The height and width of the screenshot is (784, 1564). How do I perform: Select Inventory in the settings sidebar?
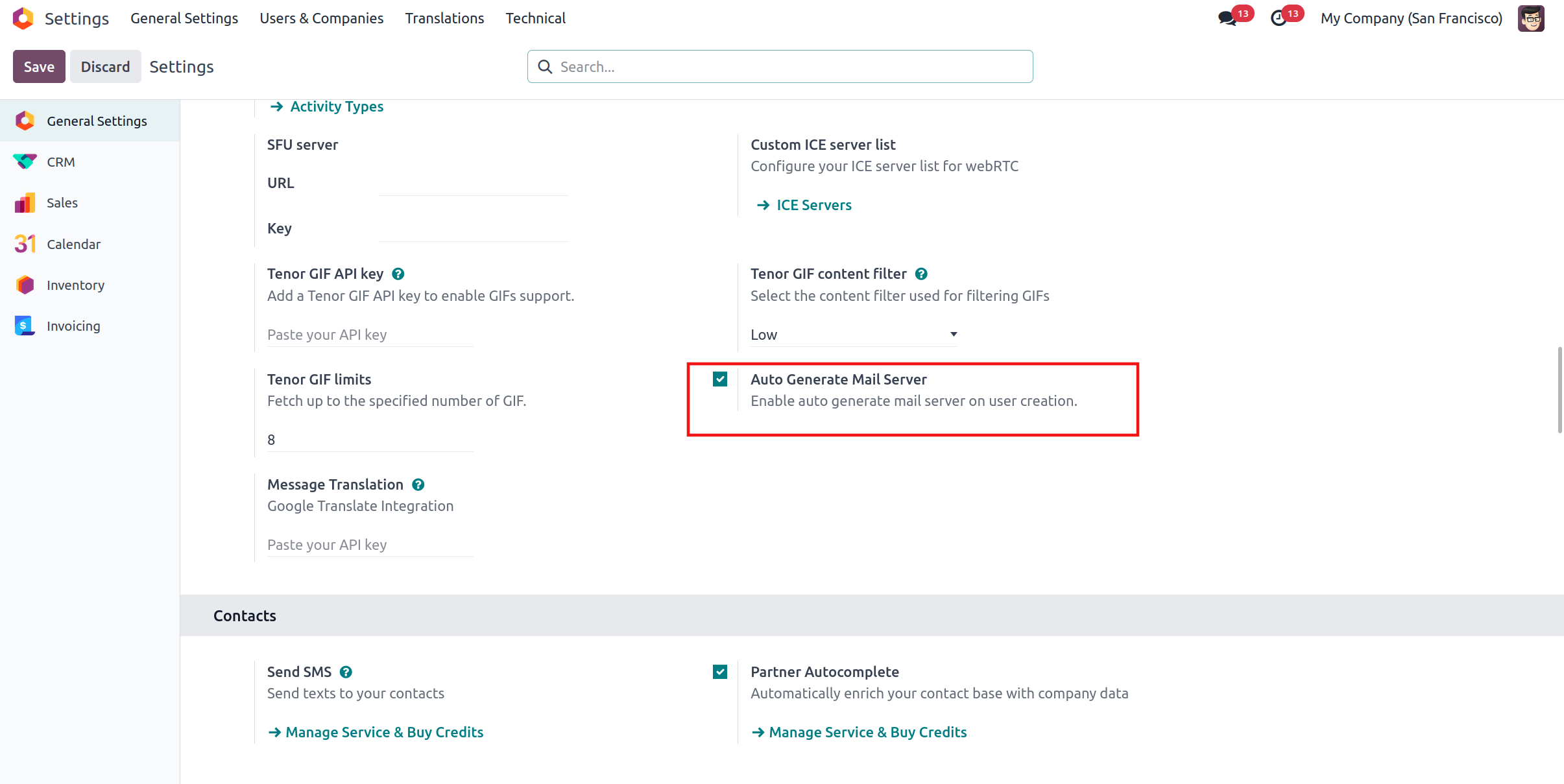[x=75, y=285]
